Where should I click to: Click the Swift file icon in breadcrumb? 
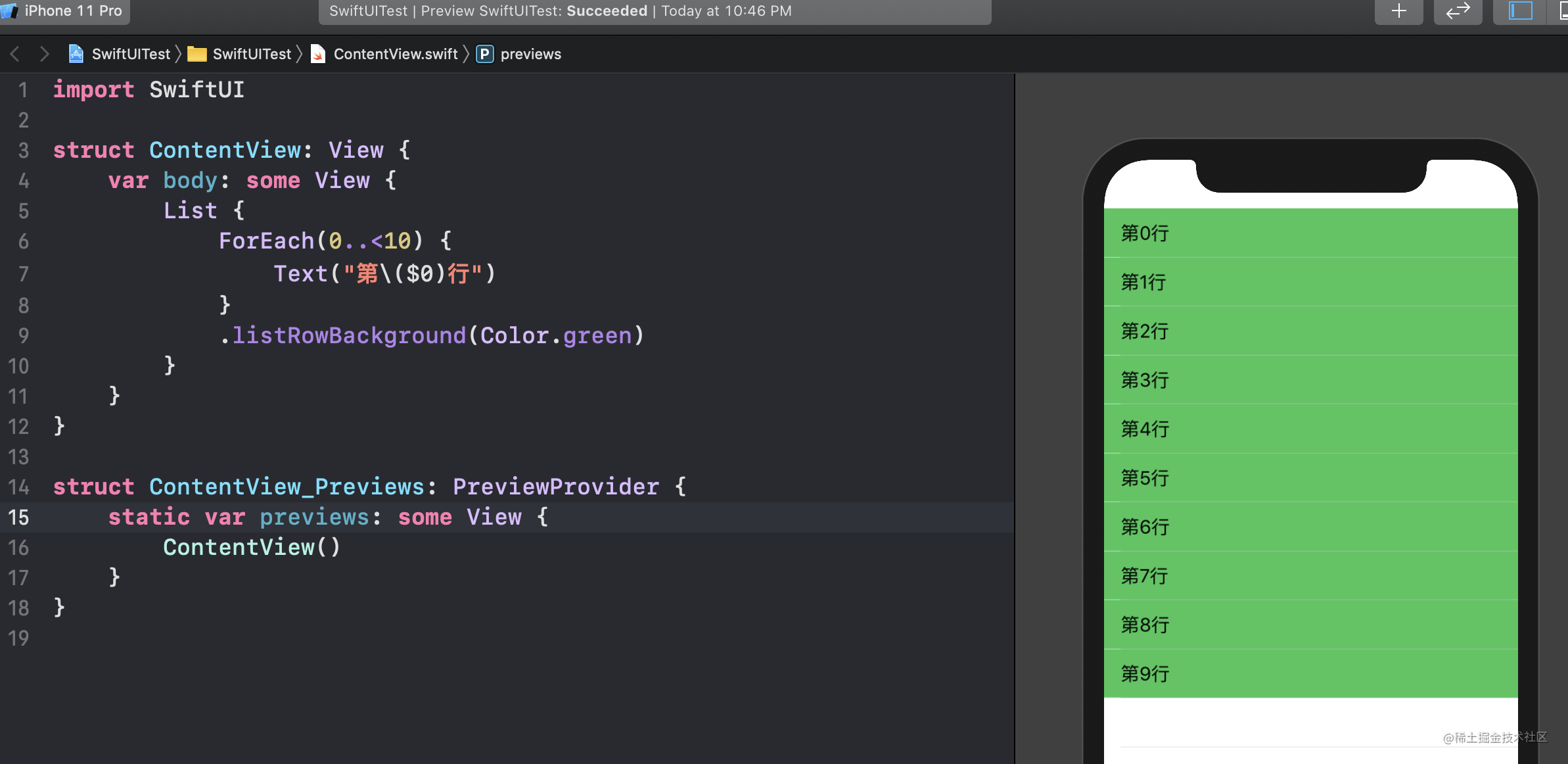tap(318, 54)
